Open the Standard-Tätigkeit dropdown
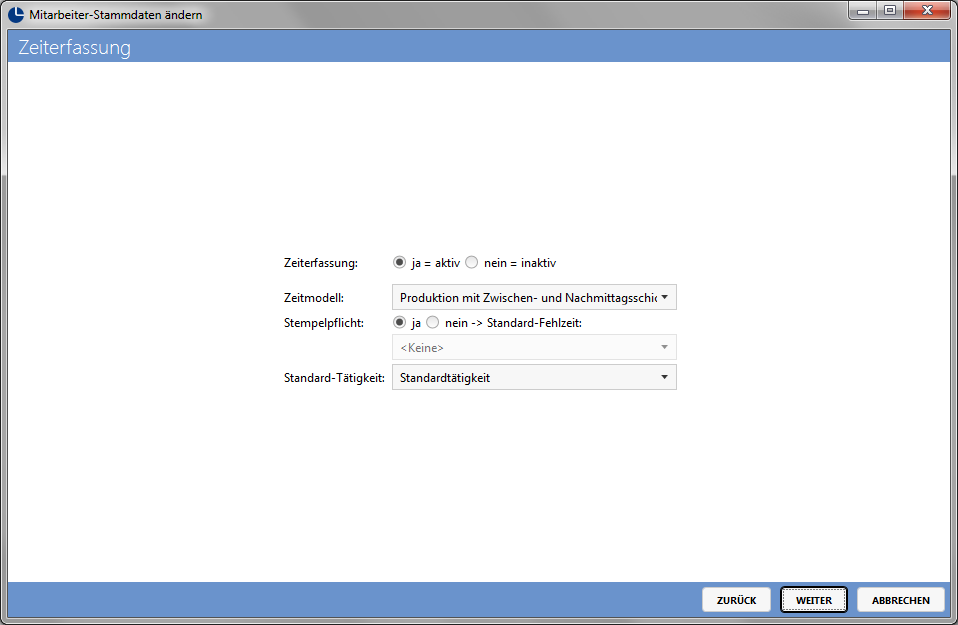 pyautogui.click(x=534, y=378)
